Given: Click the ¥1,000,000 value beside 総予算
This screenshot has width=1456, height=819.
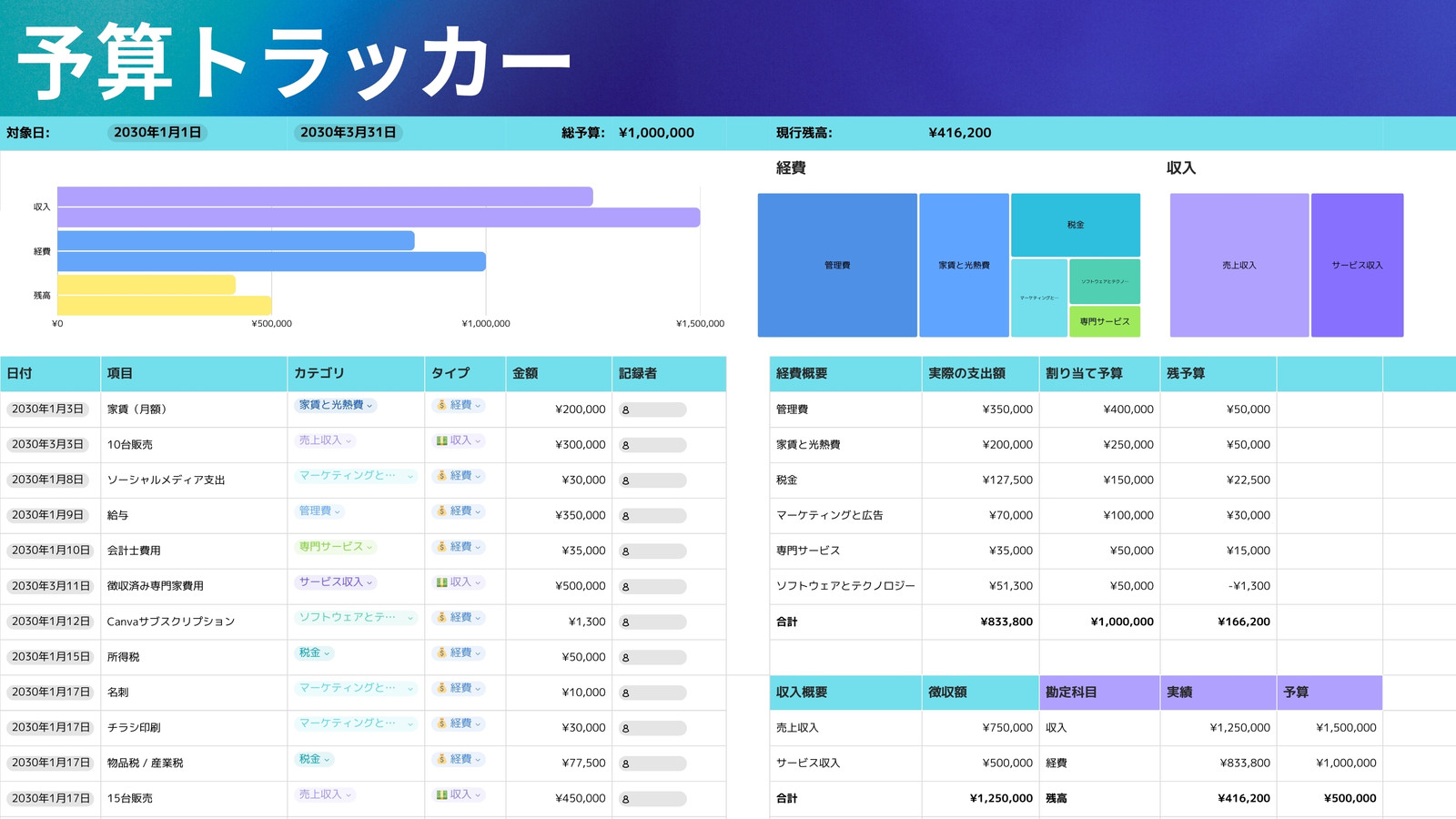Looking at the screenshot, I should [x=656, y=133].
